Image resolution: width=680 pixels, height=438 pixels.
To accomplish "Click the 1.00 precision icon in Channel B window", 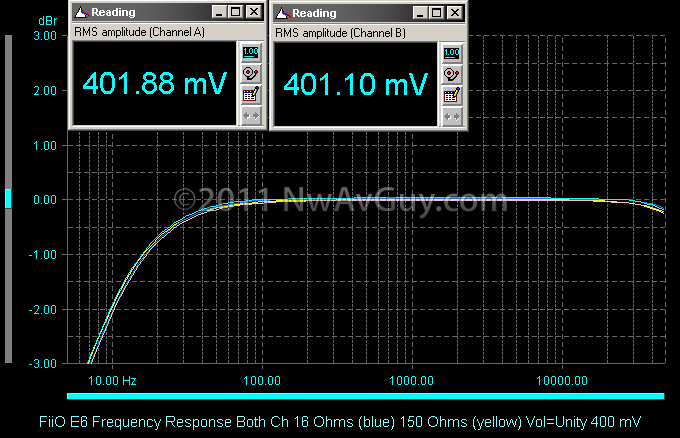I will click(452, 53).
